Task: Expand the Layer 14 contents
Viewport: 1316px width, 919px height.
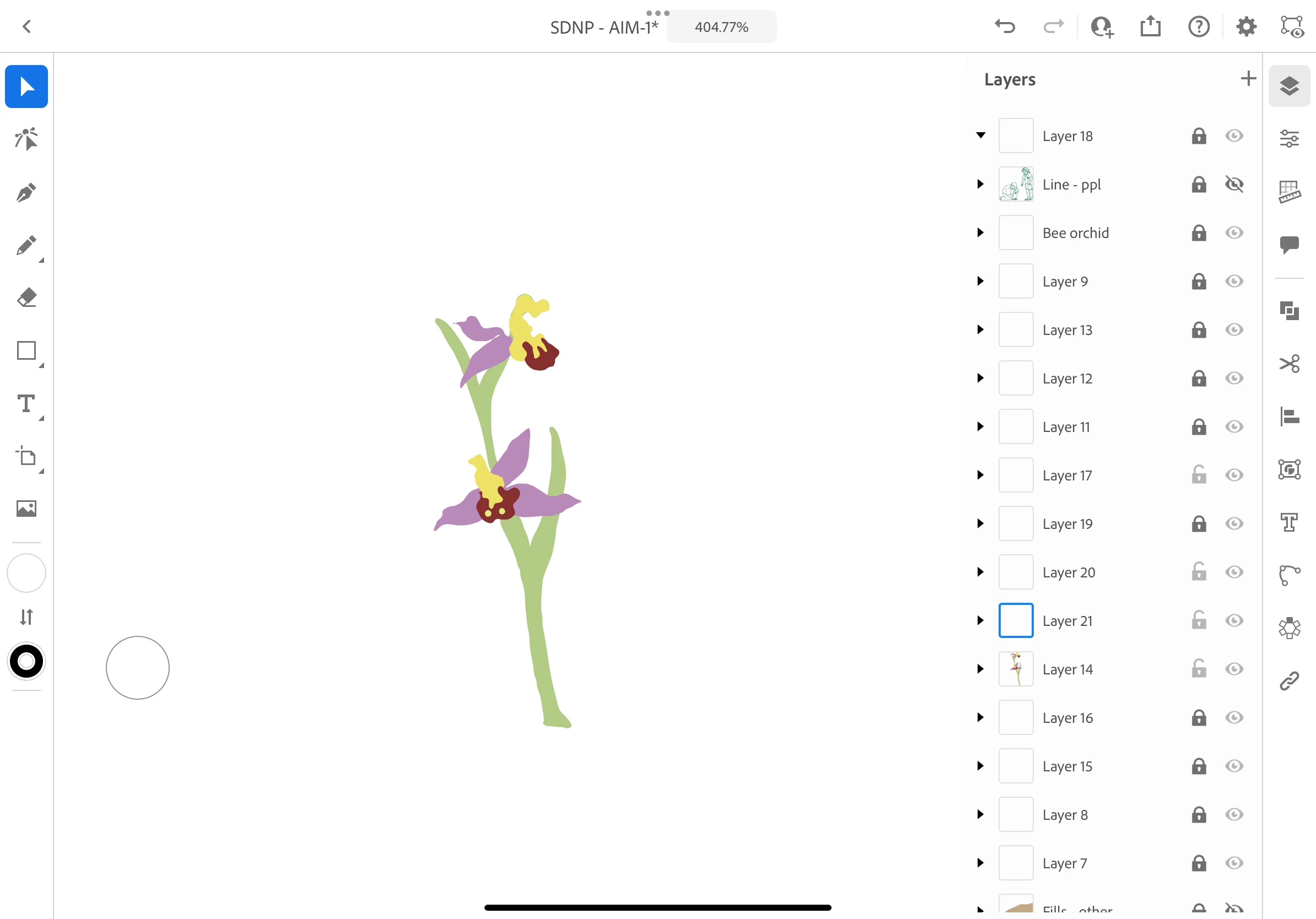Action: point(981,669)
